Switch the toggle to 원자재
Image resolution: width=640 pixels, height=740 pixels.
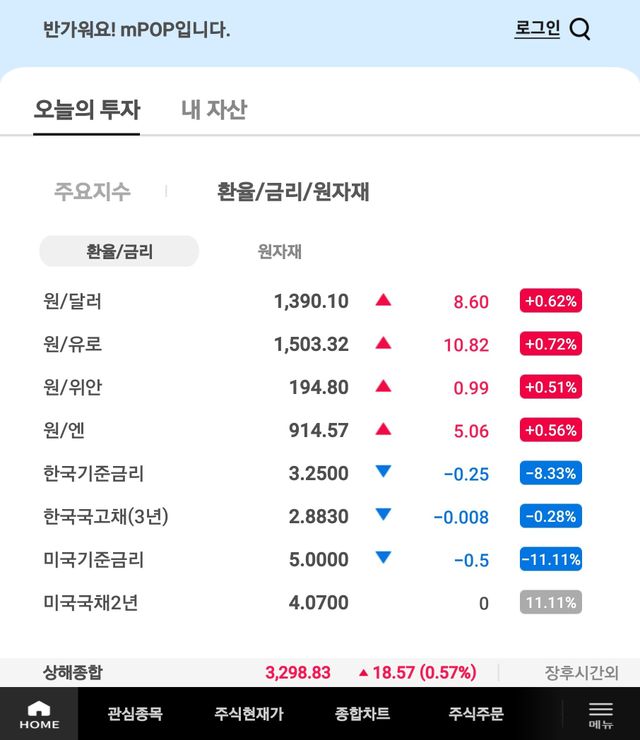click(x=279, y=251)
